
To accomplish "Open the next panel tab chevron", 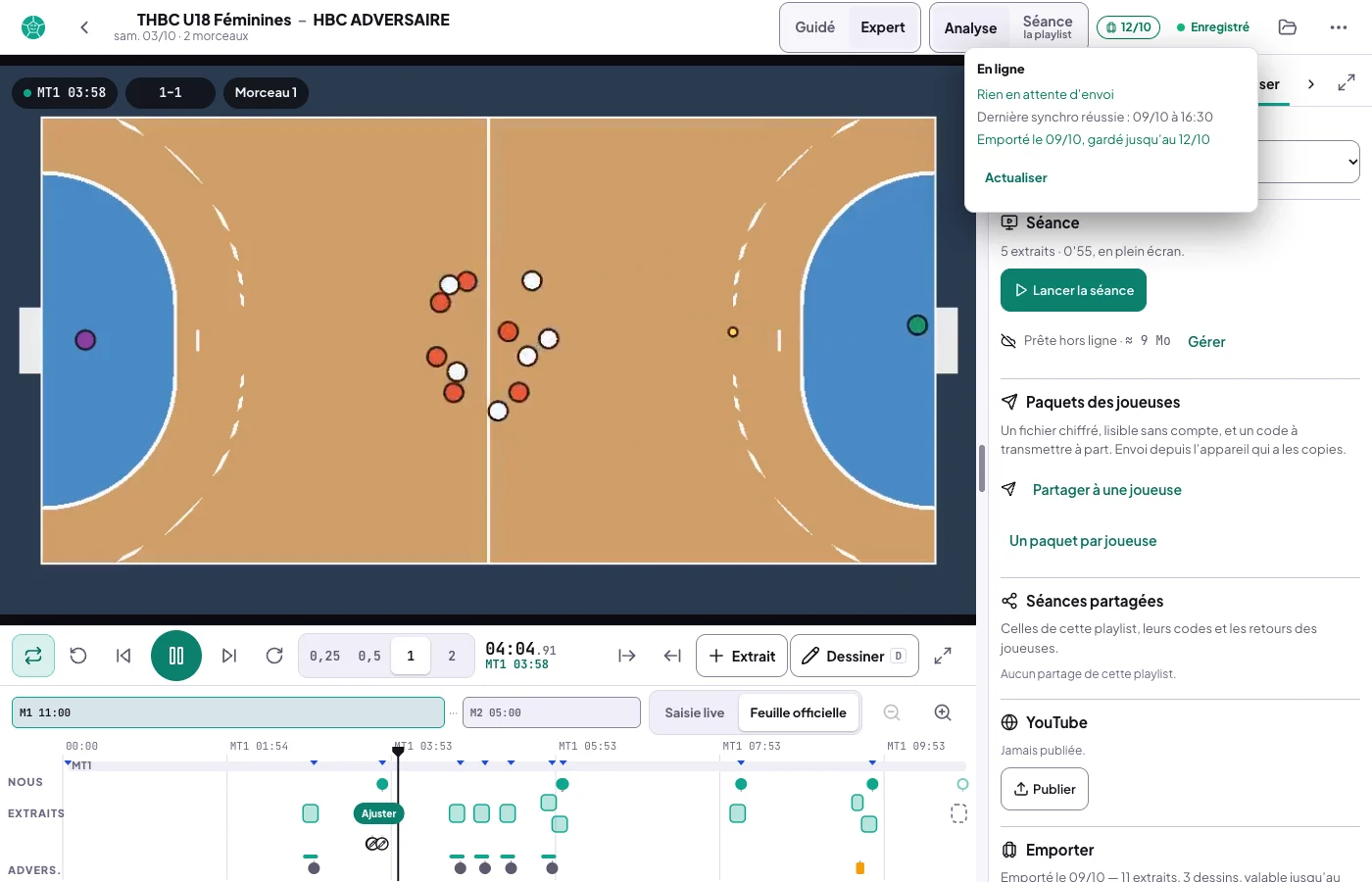I will (x=1311, y=84).
